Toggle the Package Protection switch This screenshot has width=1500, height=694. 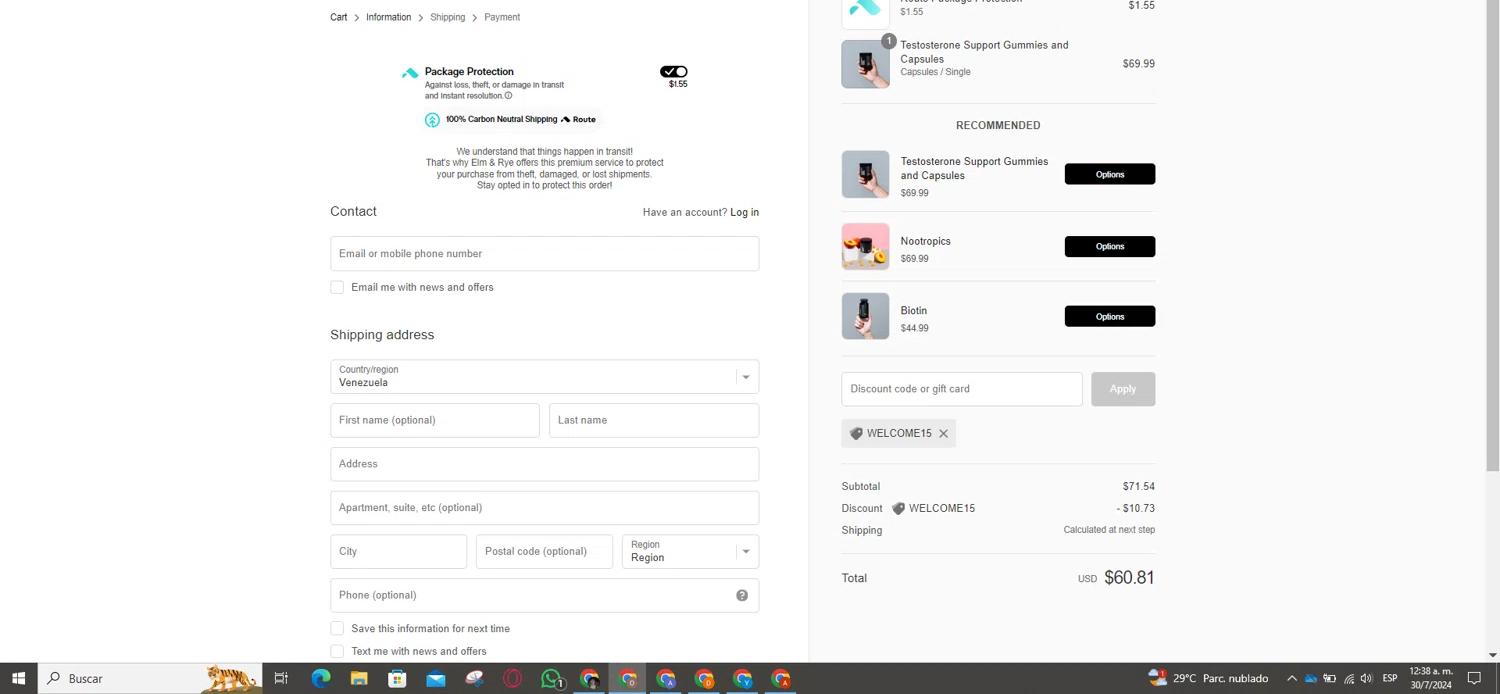coord(673,72)
